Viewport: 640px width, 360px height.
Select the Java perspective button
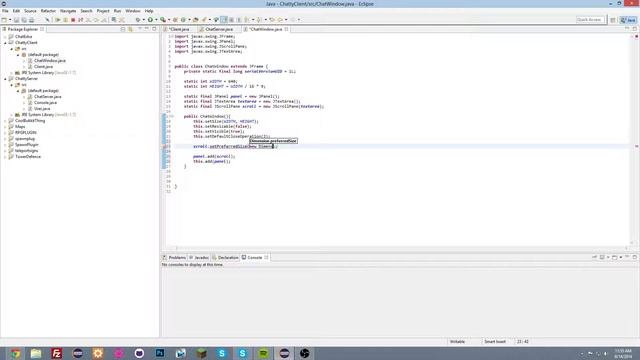click(628, 20)
